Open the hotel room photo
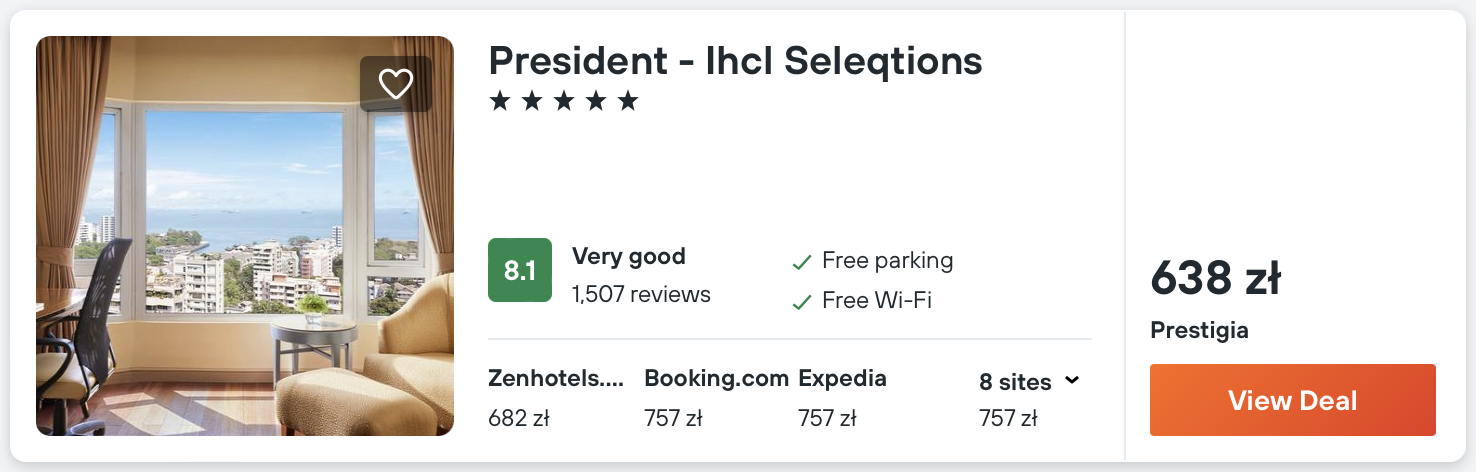 245,236
